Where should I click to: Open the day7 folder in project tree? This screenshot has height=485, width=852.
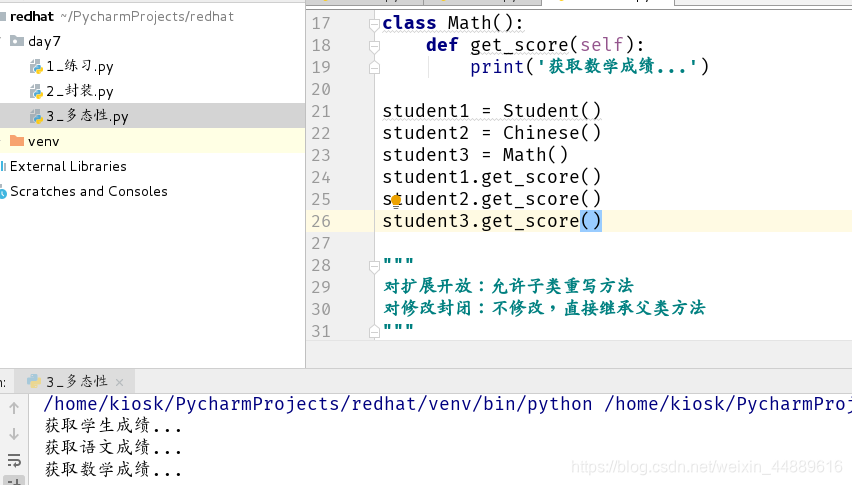[x=44, y=41]
